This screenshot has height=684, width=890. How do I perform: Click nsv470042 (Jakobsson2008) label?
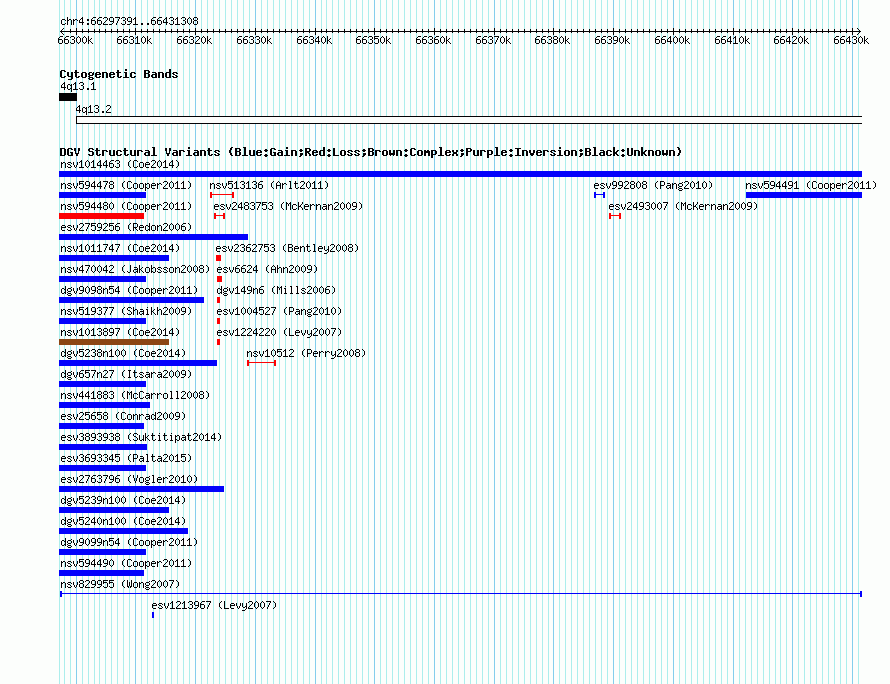coord(135,270)
